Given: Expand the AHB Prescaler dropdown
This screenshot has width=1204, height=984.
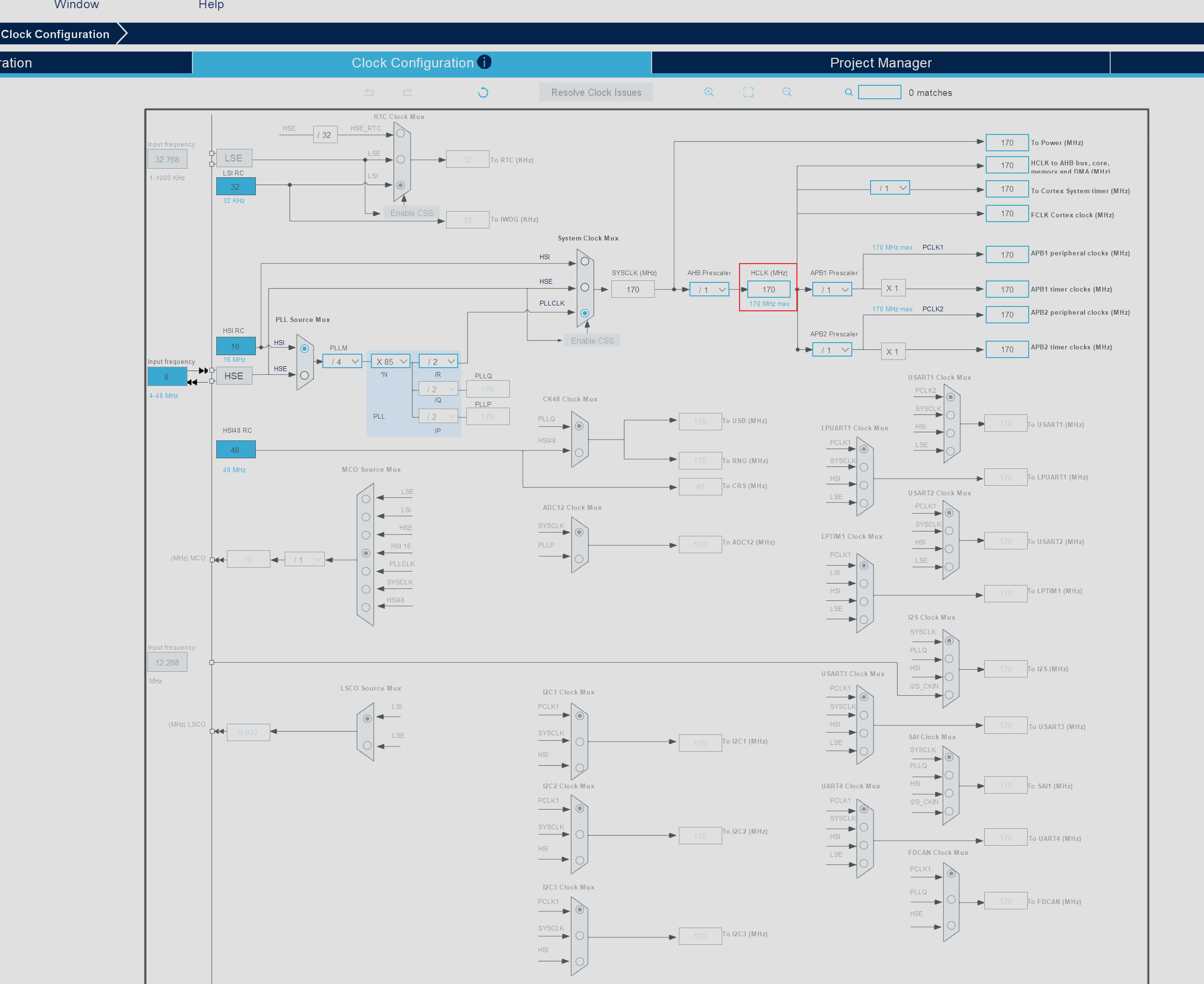Looking at the screenshot, I should (709, 290).
